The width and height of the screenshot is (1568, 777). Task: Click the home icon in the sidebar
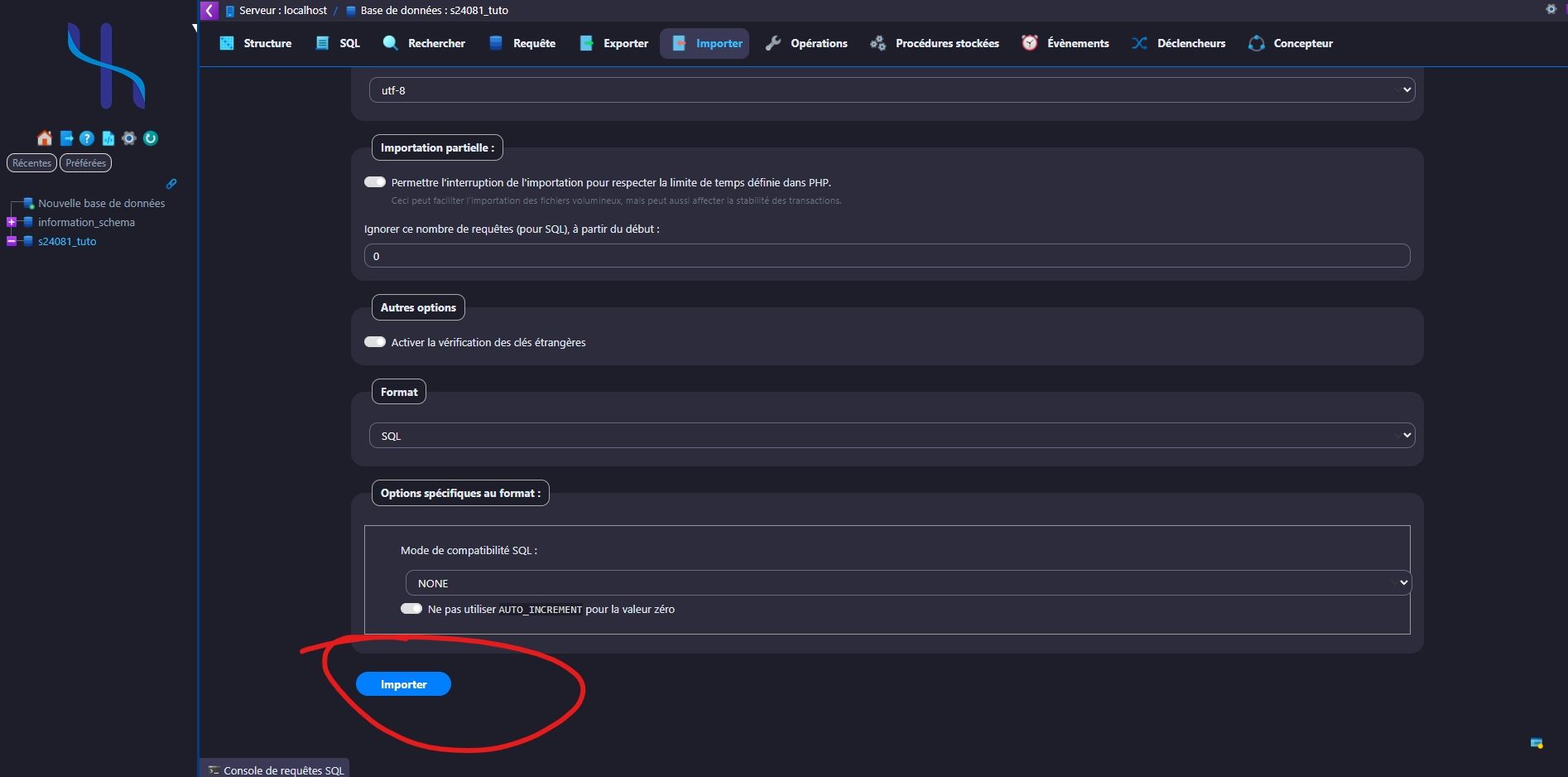(45, 138)
